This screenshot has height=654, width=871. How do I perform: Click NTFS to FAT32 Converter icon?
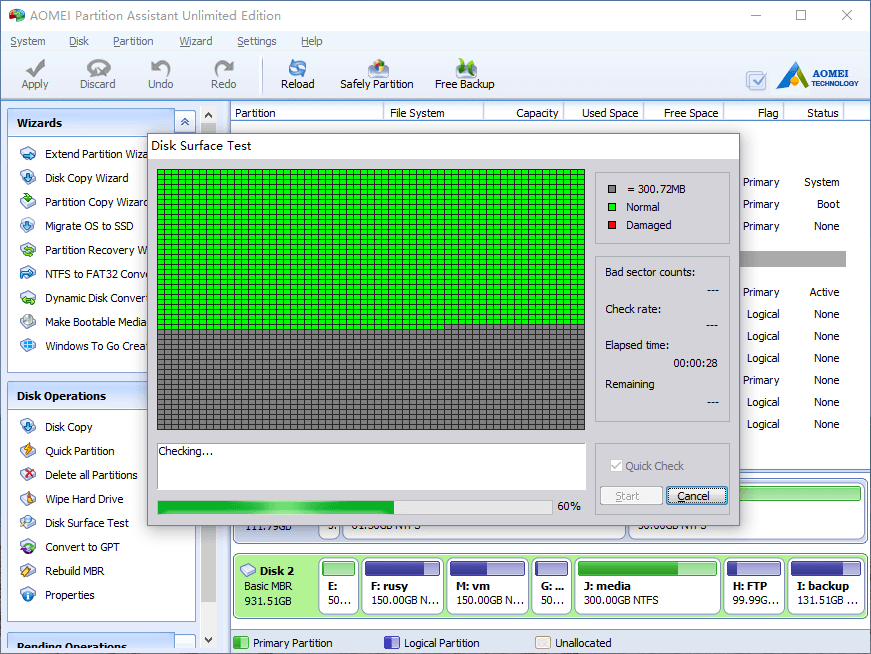28,274
